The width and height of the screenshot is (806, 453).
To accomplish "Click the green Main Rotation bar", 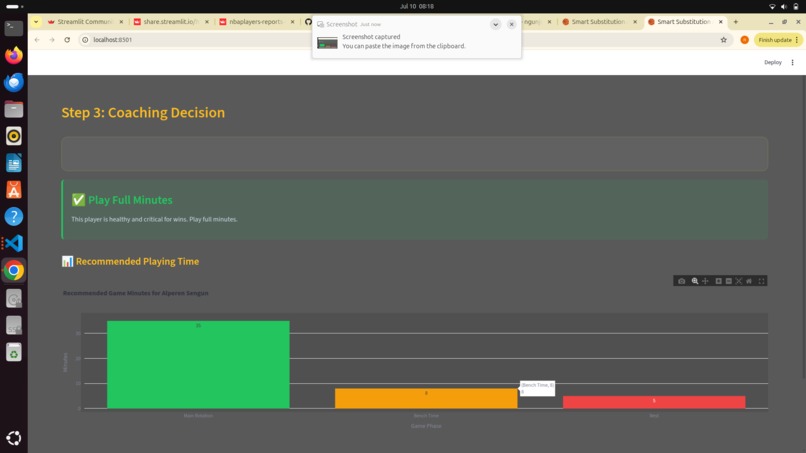I will click(x=198, y=365).
